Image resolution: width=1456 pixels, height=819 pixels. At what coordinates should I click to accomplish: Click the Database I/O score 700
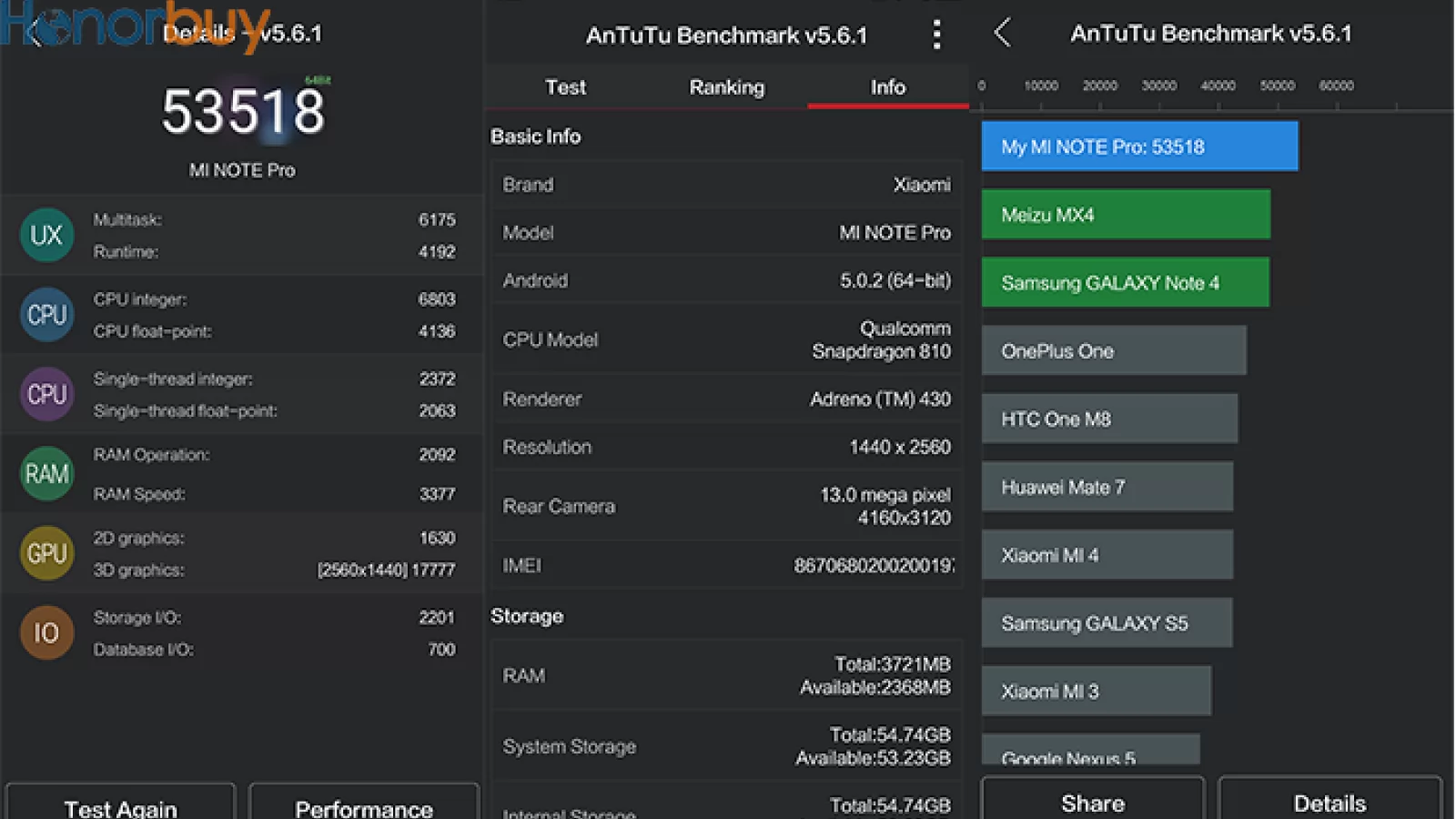441,649
